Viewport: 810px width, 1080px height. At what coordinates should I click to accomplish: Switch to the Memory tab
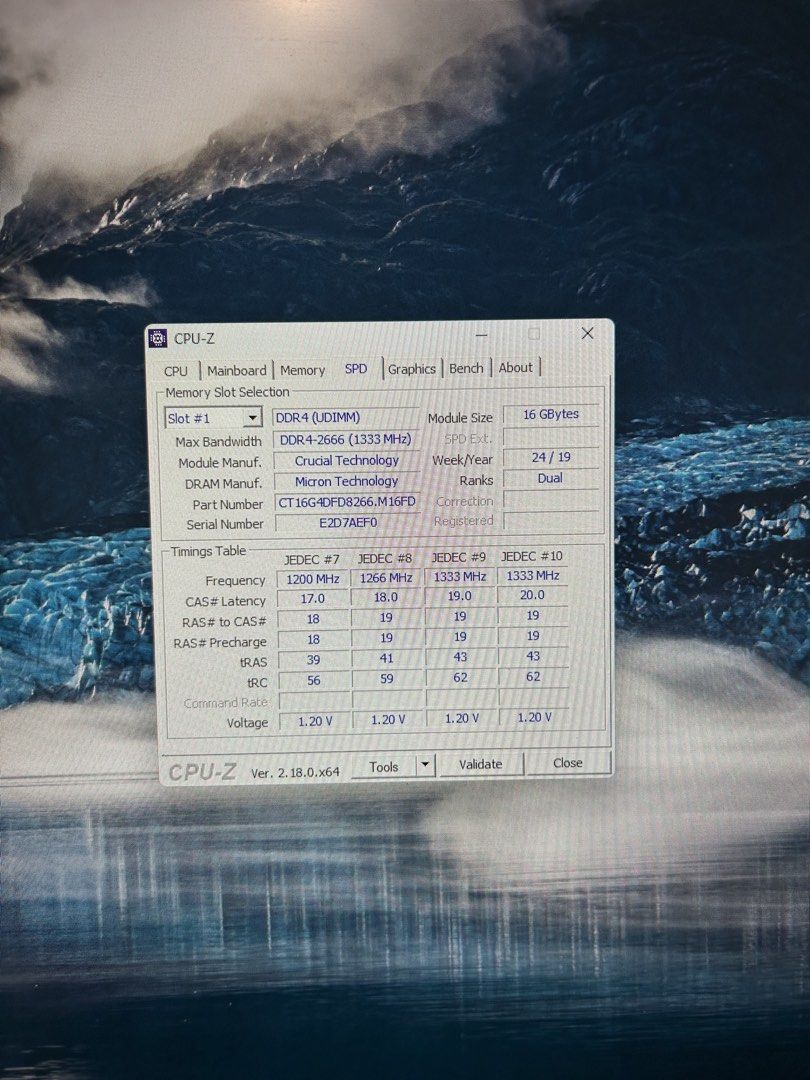302,371
